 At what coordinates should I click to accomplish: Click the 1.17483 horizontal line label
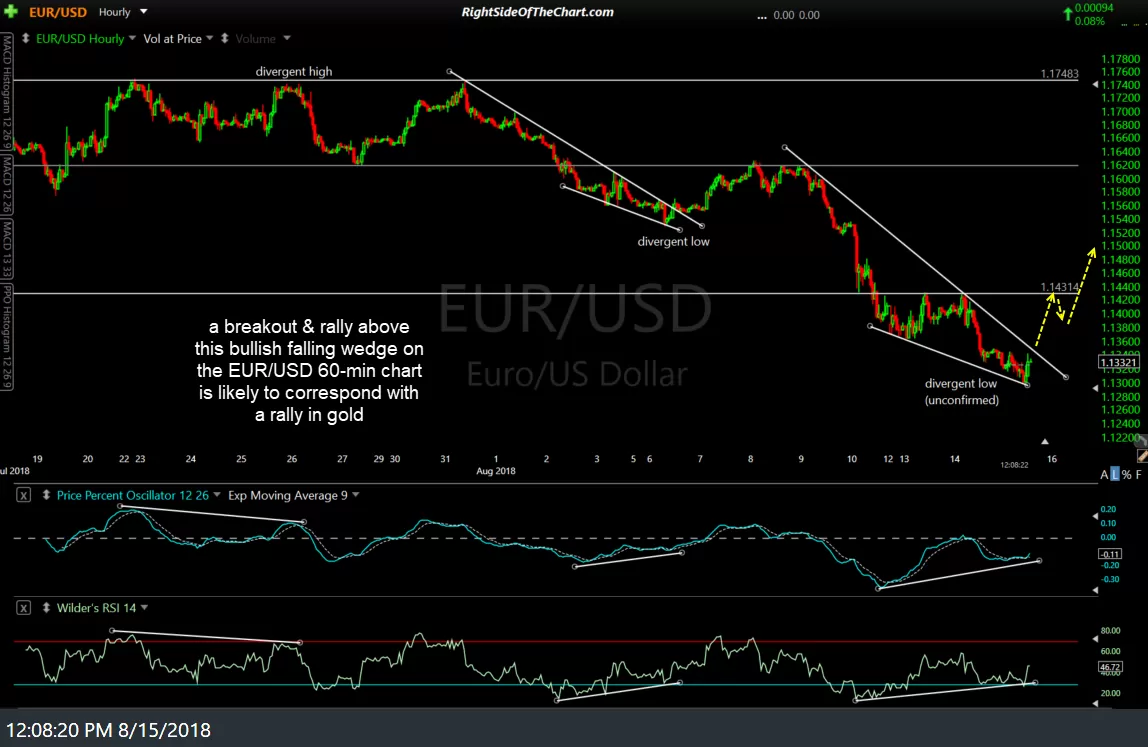click(x=1059, y=74)
